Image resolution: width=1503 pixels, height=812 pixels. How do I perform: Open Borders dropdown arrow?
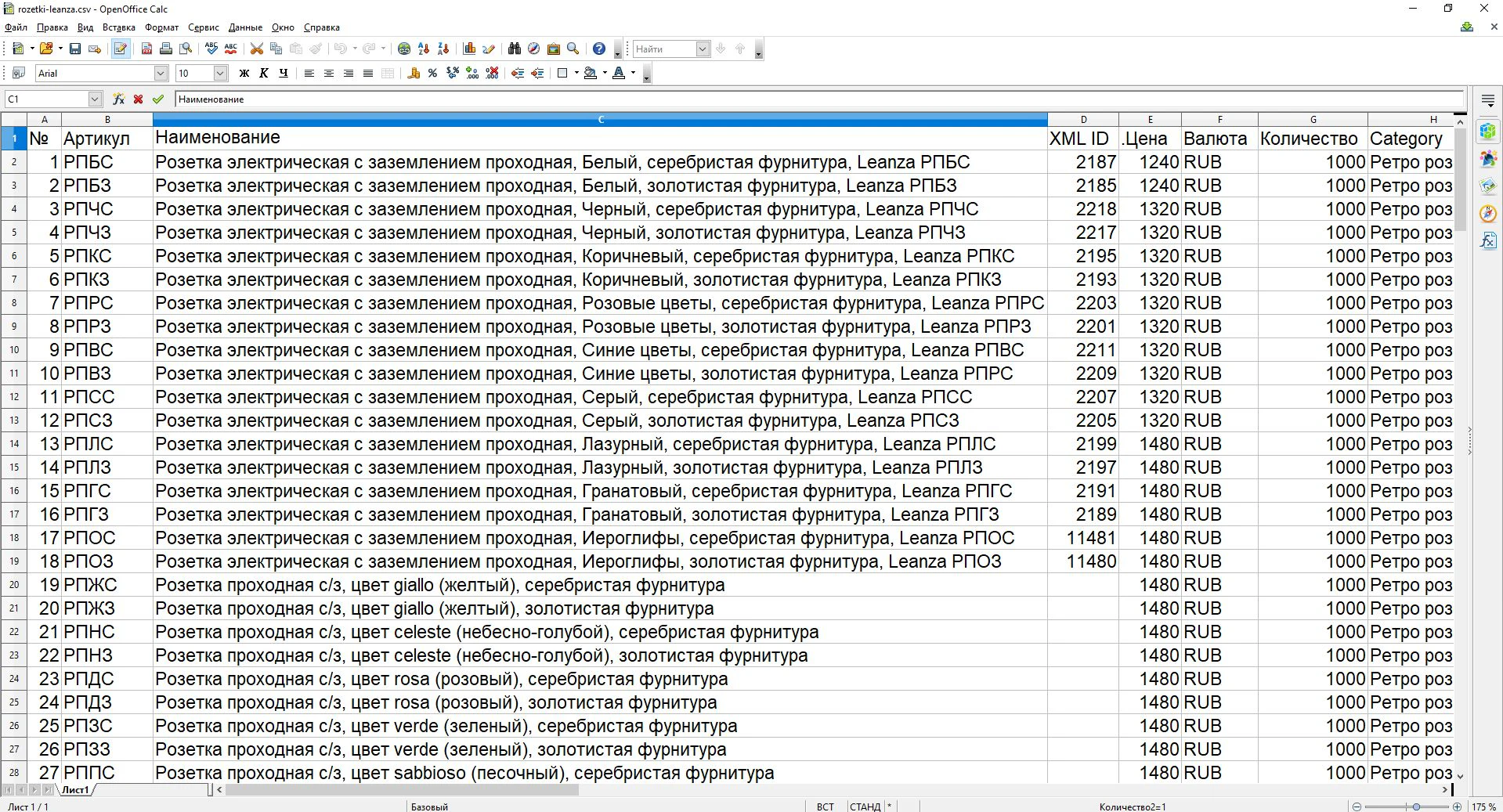576,73
